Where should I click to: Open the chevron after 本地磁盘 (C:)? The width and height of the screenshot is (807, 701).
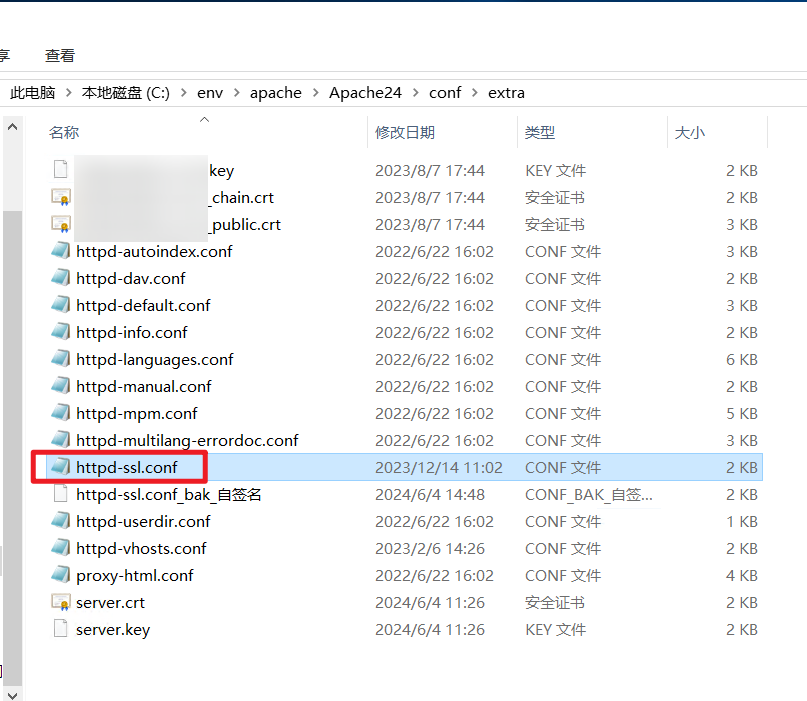184,93
